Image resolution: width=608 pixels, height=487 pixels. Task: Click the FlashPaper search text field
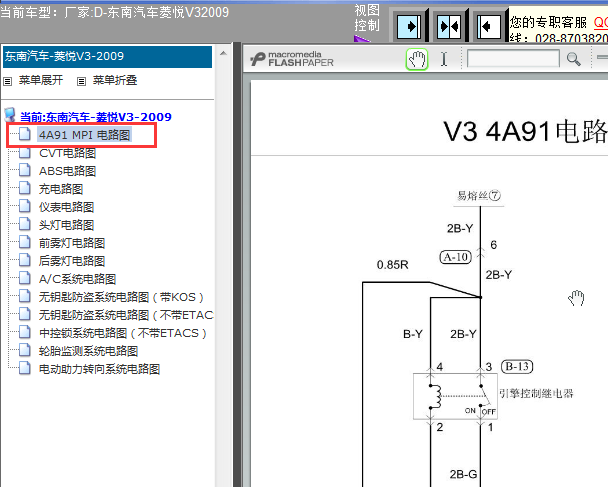(513, 59)
